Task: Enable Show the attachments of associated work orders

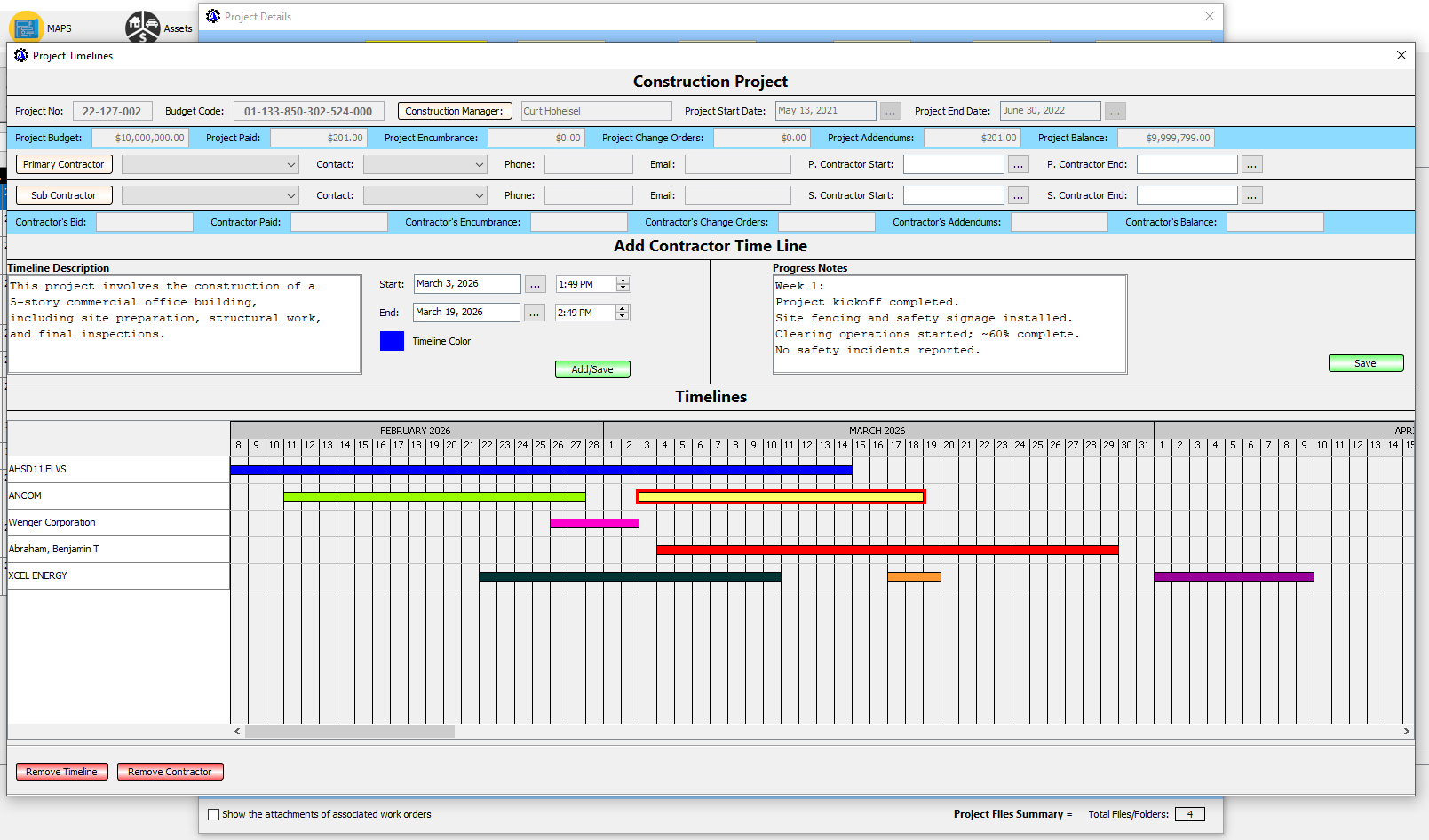Action: [x=213, y=814]
